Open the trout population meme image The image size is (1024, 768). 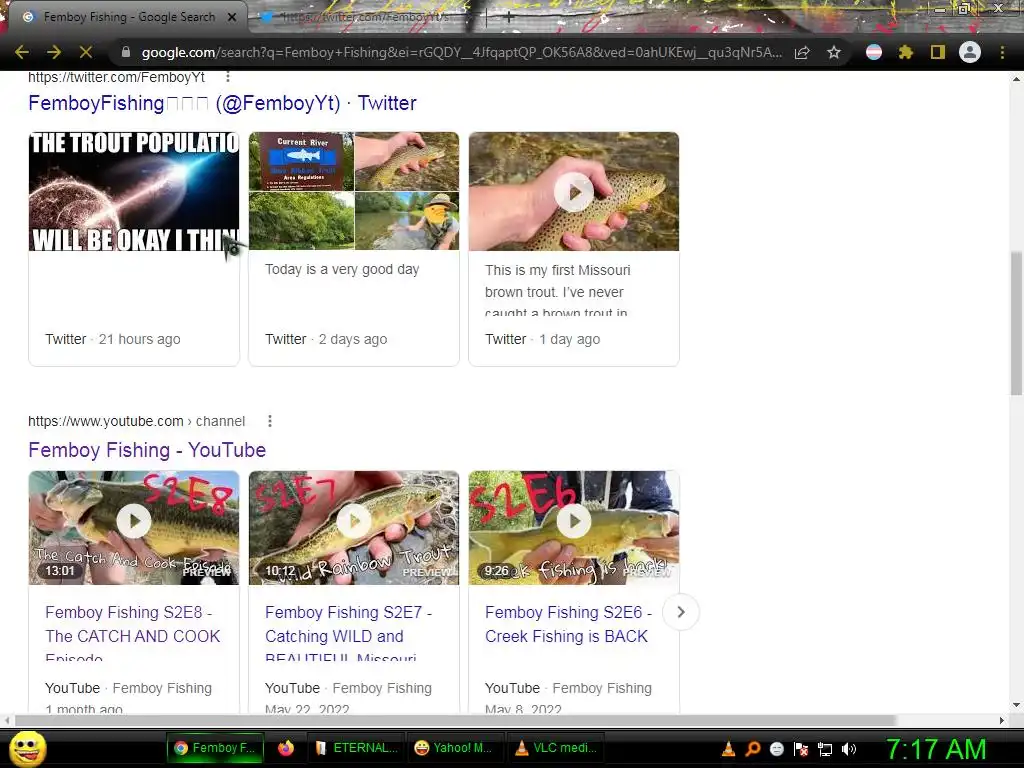[x=134, y=191]
